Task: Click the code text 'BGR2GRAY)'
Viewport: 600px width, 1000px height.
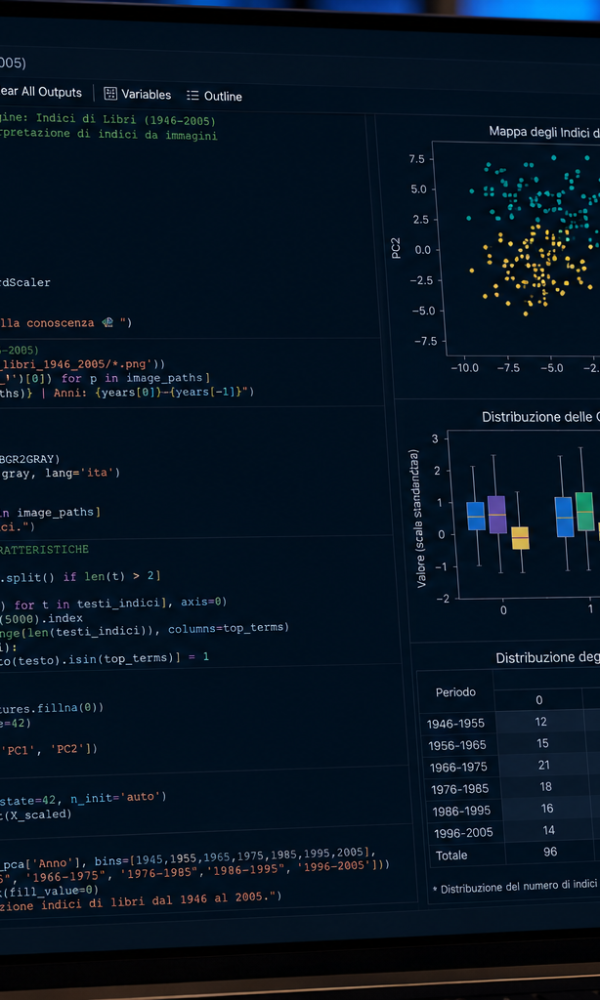Action: point(30,459)
